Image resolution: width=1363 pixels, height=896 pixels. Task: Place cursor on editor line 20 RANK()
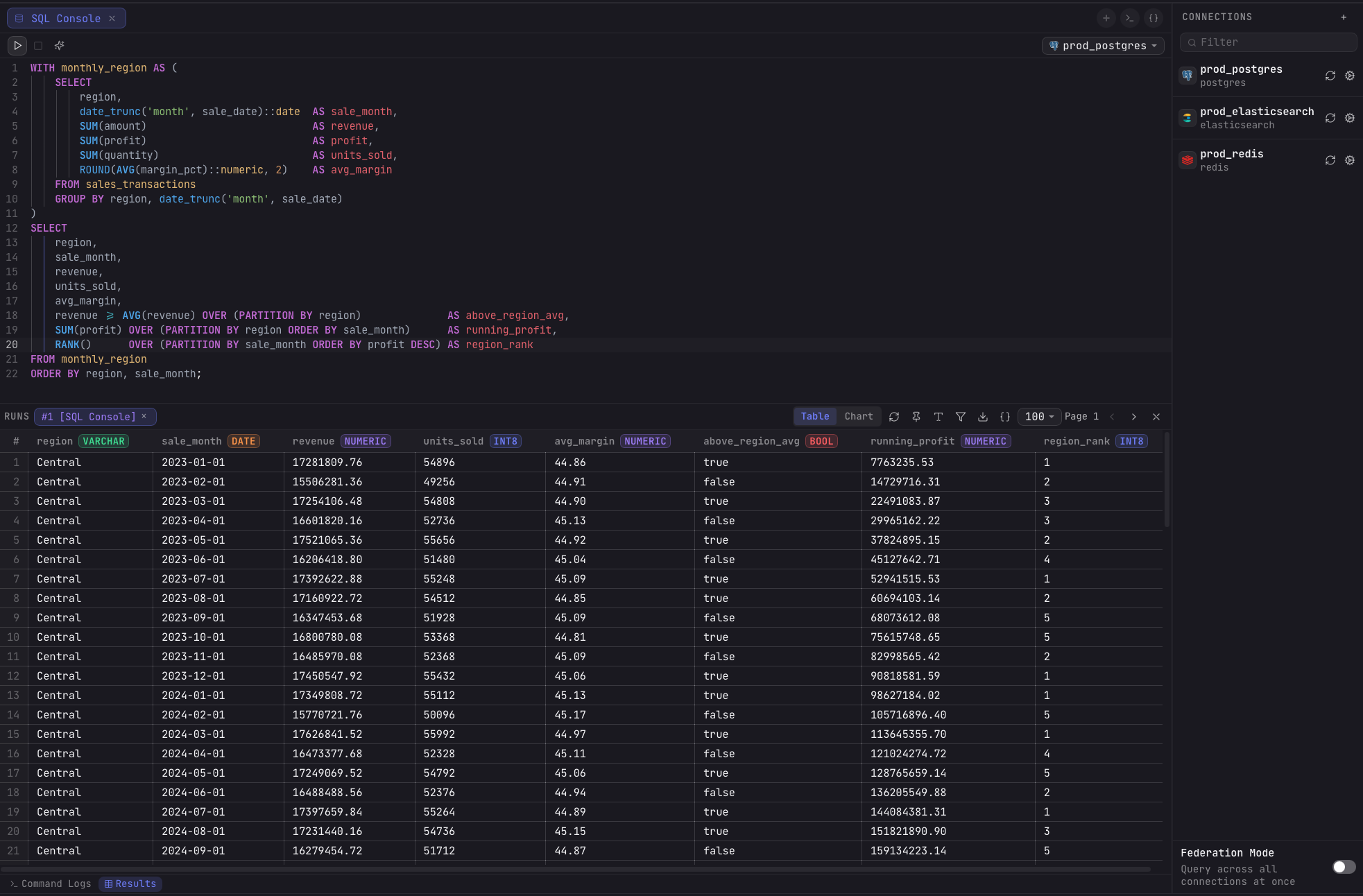click(73, 345)
